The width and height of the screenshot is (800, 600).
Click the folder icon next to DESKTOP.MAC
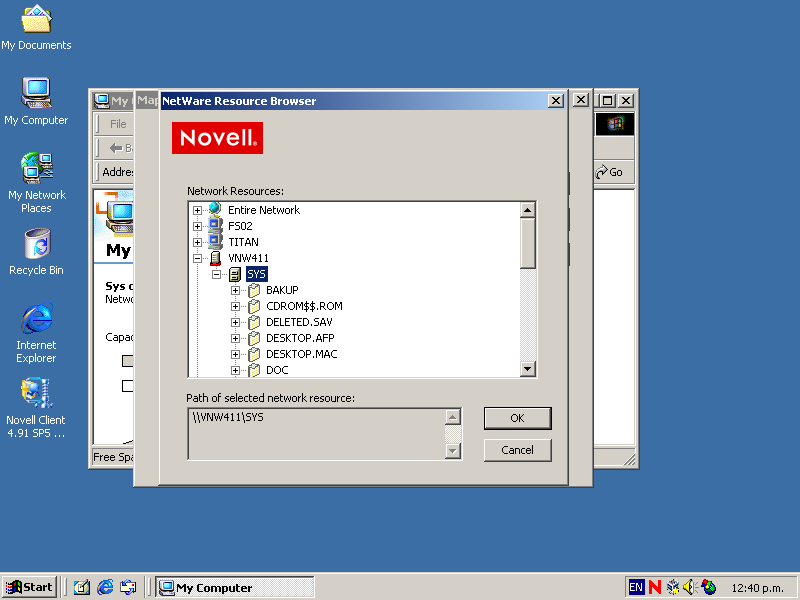[x=254, y=354]
